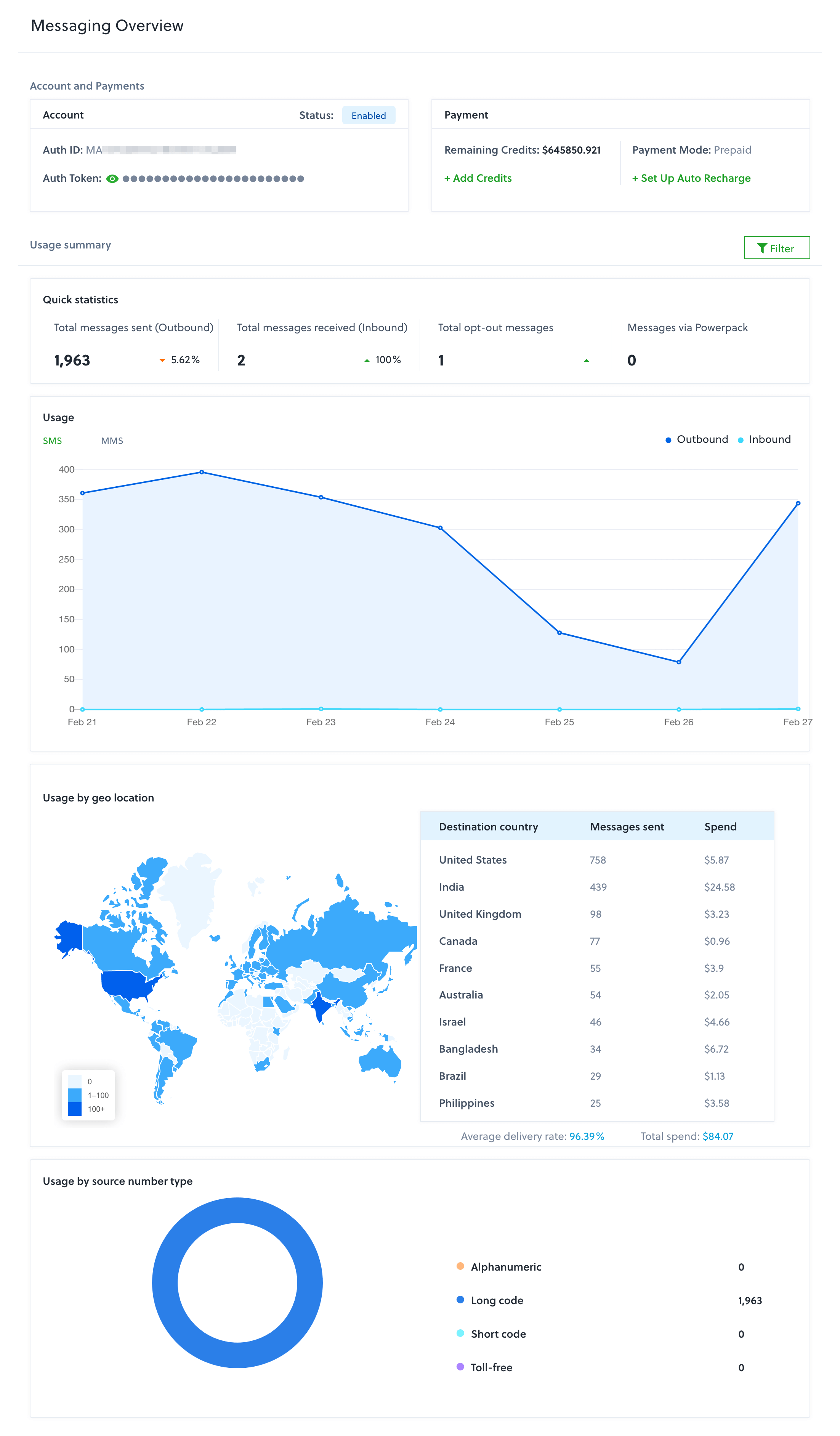Click the MMS tab in Usage section
Screen dimensions: 840x1436
point(112,438)
